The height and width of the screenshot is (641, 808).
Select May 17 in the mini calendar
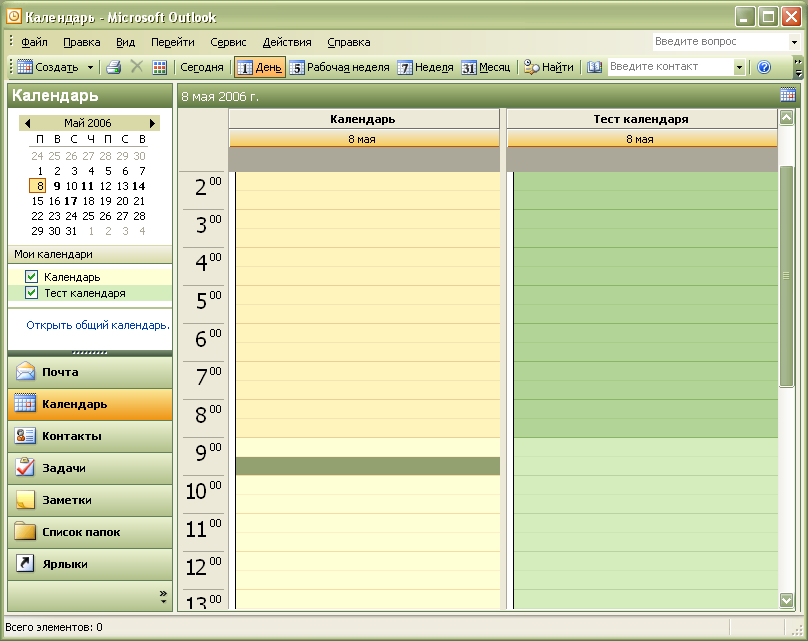(x=71, y=201)
